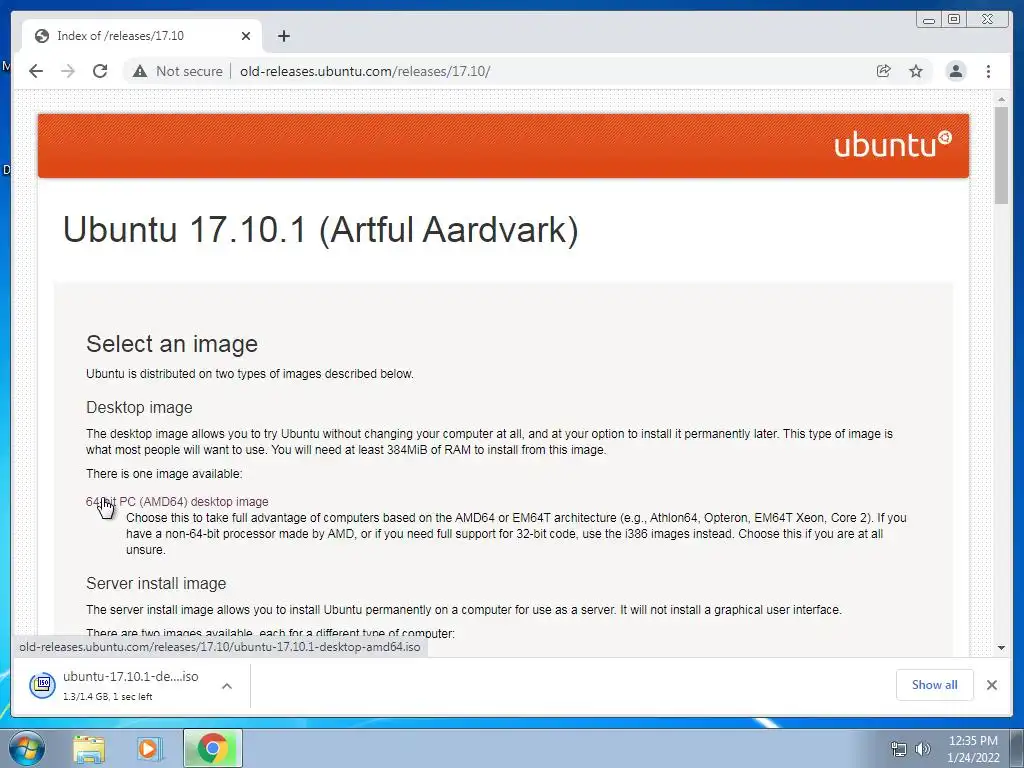Expand download options chevron for ubuntu iso
Image resolution: width=1024 pixels, height=768 pixels.
(227, 686)
